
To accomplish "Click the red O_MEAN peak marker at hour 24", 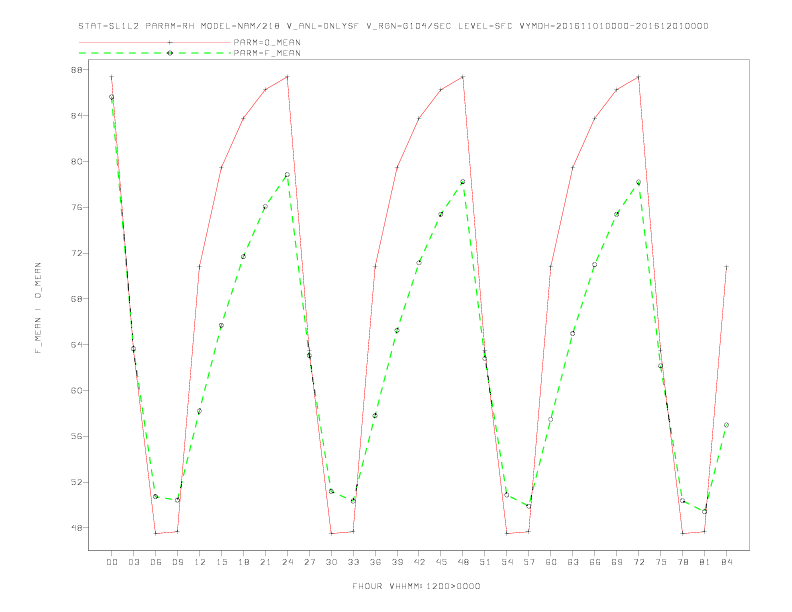I will [287, 77].
